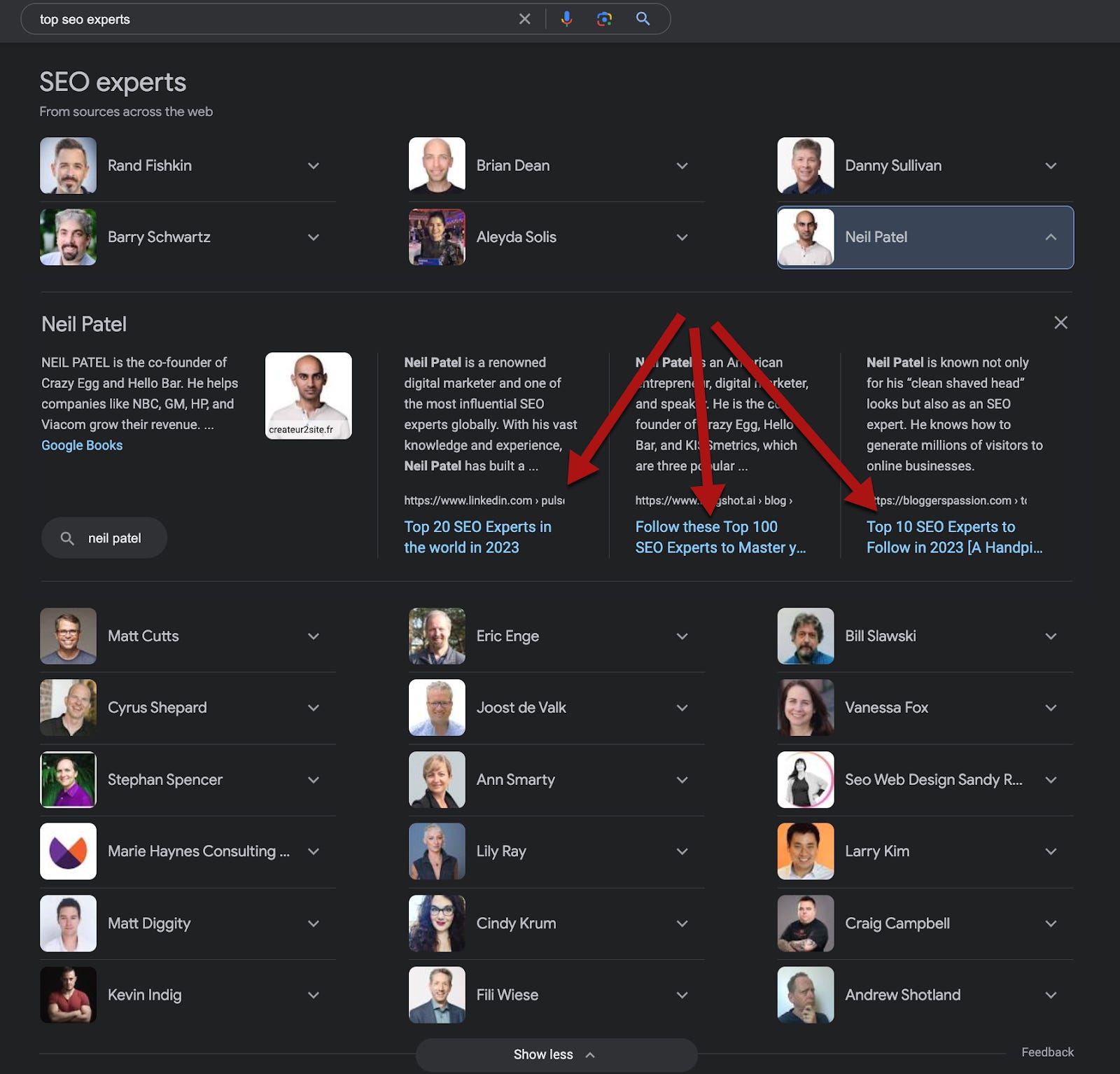Expand the Joost de Valk chevron
The height and width of the screenshot is (1074, 1120).
[682, 708]
